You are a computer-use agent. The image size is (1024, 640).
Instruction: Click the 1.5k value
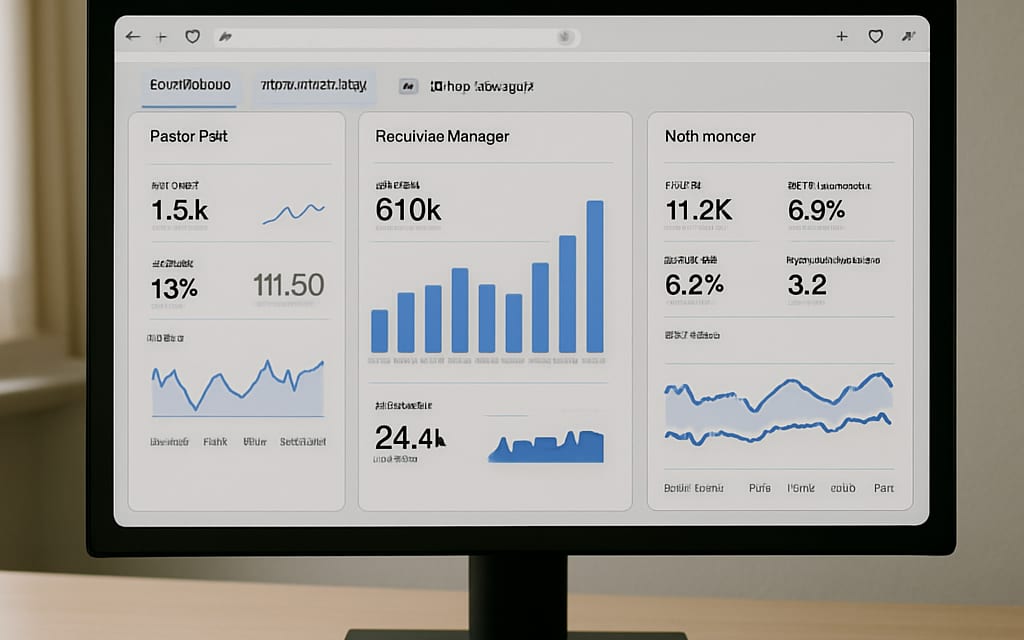180,210
